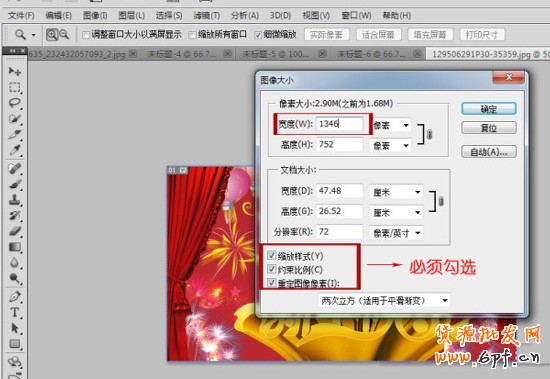Click the pixel width 1346 field
This screenshot has height=379, width=550.
click(x=340, y=124)
